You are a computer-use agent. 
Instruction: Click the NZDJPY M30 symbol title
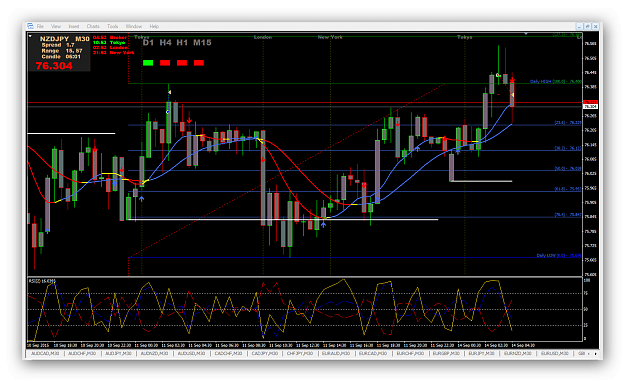(65, 39)
